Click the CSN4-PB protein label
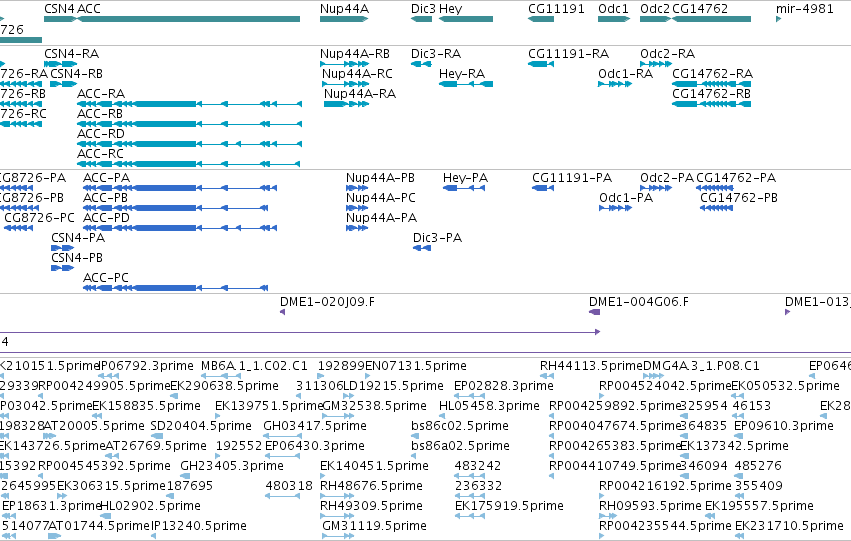The image size is (851, 541). pos(77,258)
